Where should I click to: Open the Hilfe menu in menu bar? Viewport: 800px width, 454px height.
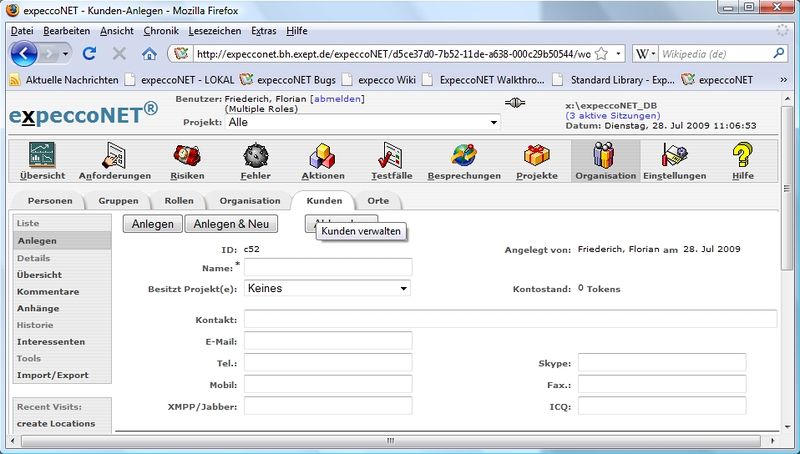[x=296, y=31]
